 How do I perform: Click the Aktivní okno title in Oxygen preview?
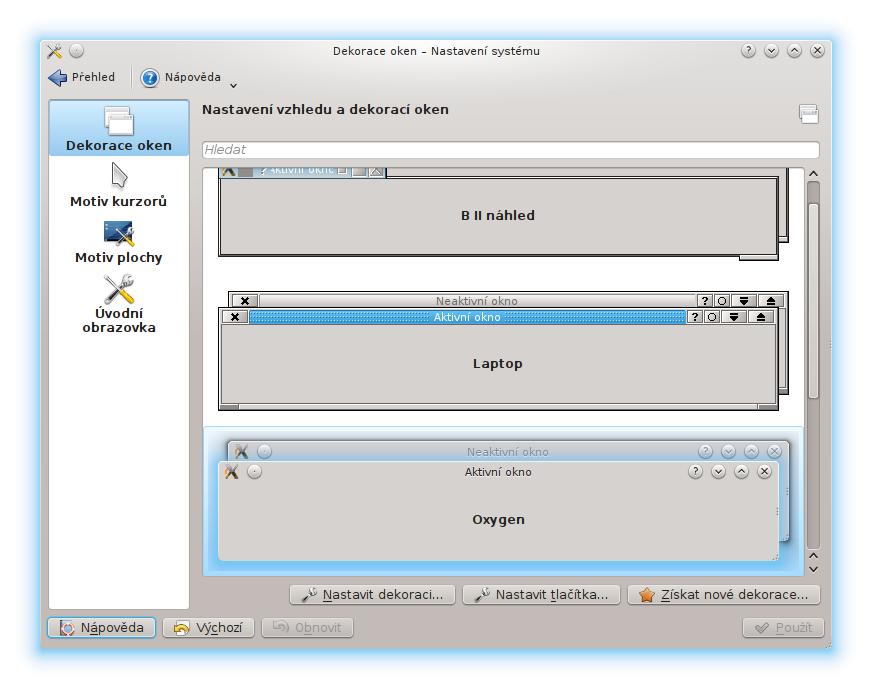498,472
